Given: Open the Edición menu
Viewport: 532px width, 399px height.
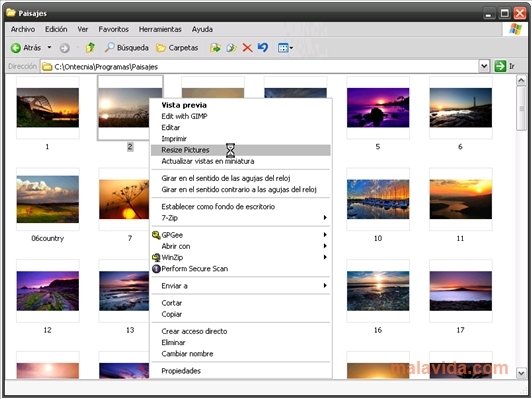Looking at the screenshot, I should [x=56, y=30].
